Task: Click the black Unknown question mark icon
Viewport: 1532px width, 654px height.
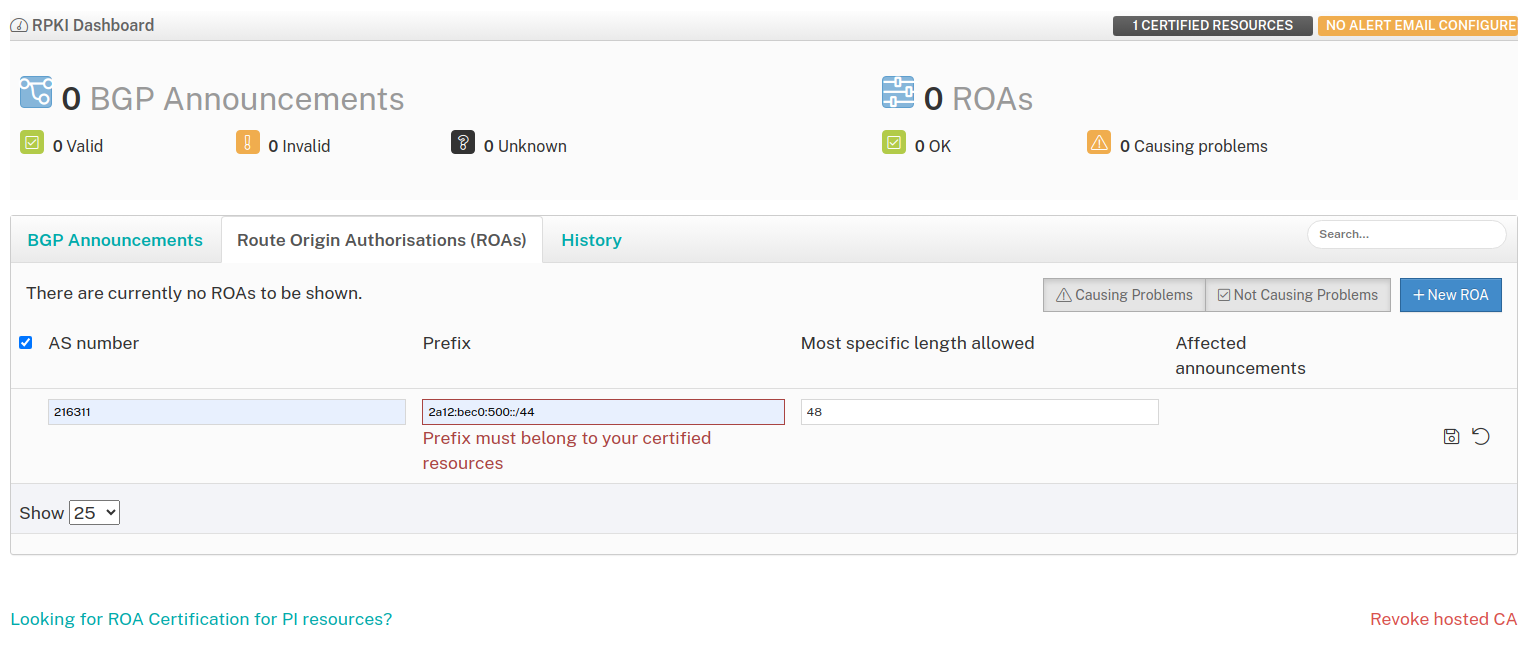Action: (463, 143)
